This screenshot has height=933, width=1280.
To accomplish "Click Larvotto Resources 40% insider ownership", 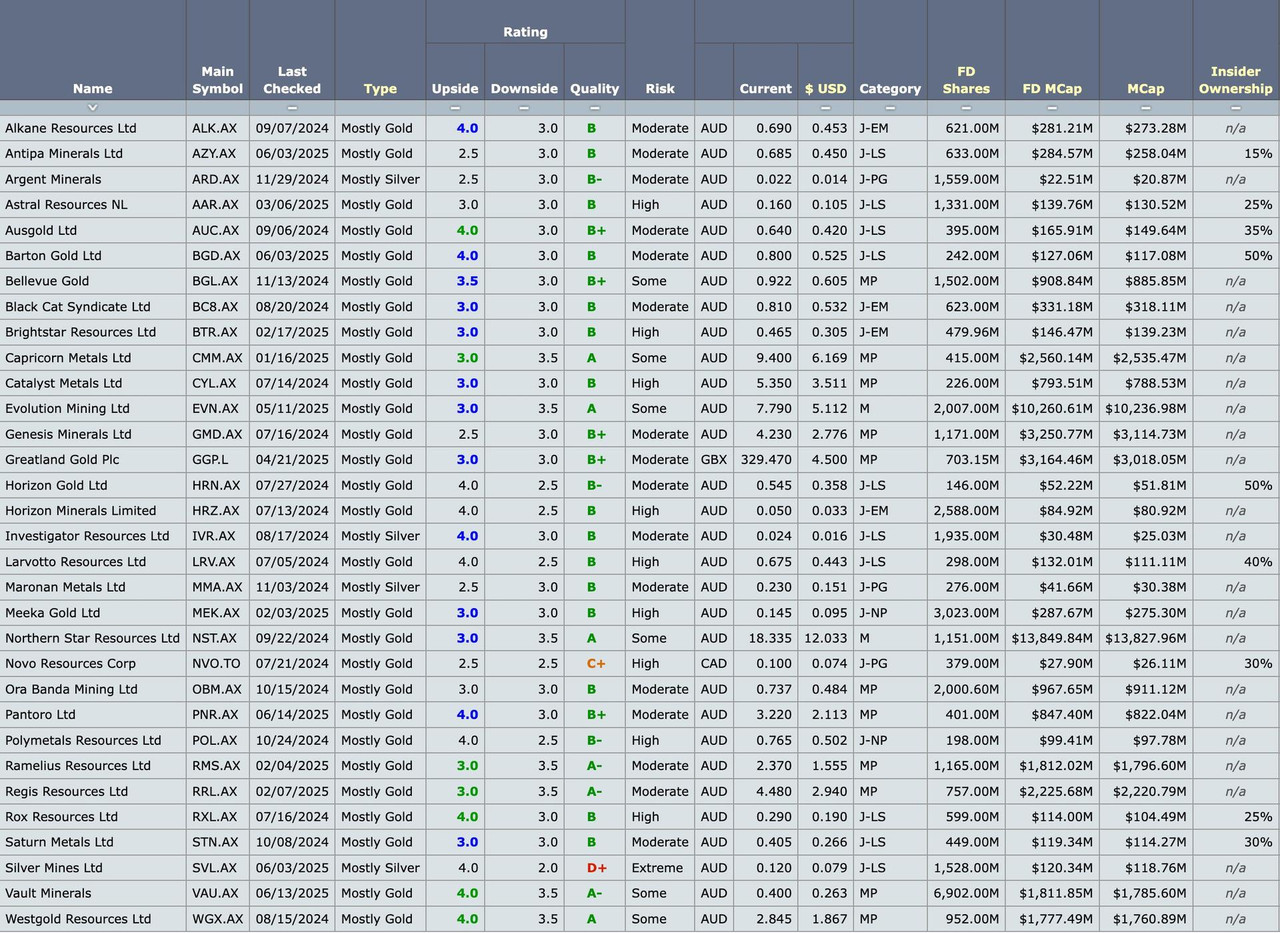I will coord(1258,562).
